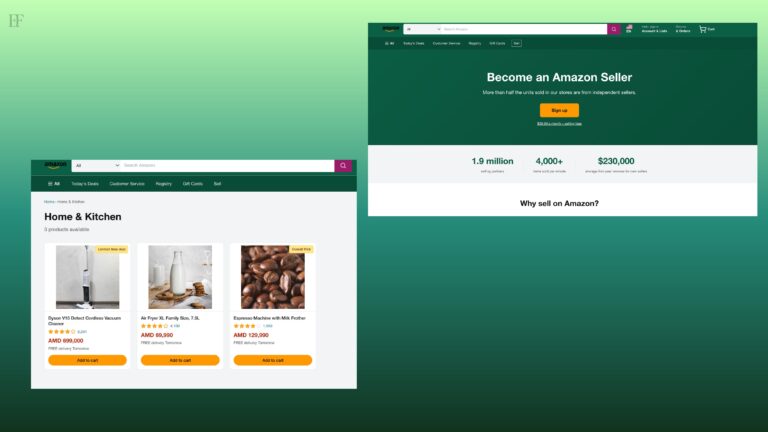Viewport: 768px width, 432px height.
Task: Click Amazon logo in Home & Kitchen window
Action: click(x=55, y=165)
